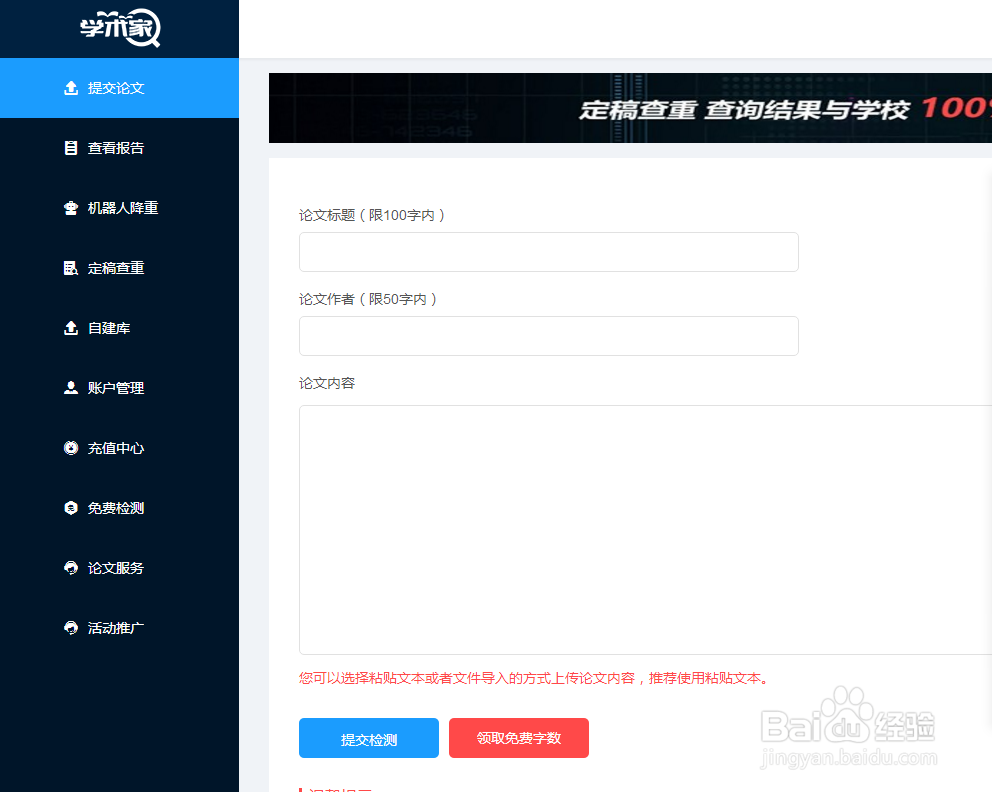The height and width of the screenshot is (792, 992).
Task: Click the red upload hint text
Action: pos(535,678)
